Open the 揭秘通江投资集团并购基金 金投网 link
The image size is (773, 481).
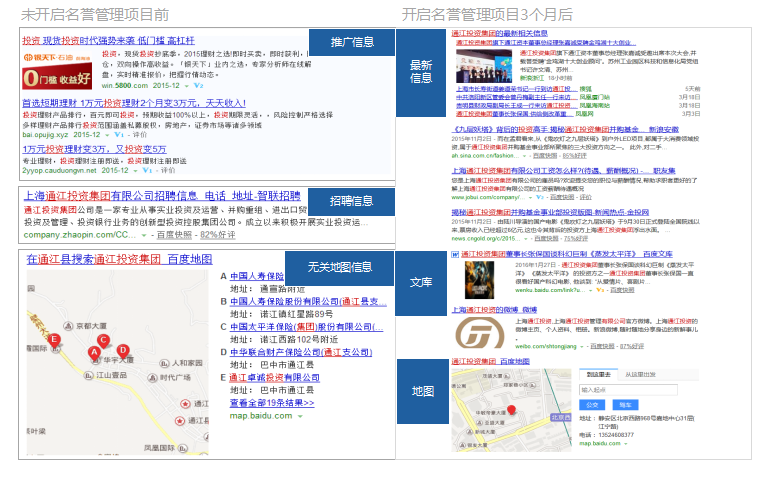click(x=550, y=212)
